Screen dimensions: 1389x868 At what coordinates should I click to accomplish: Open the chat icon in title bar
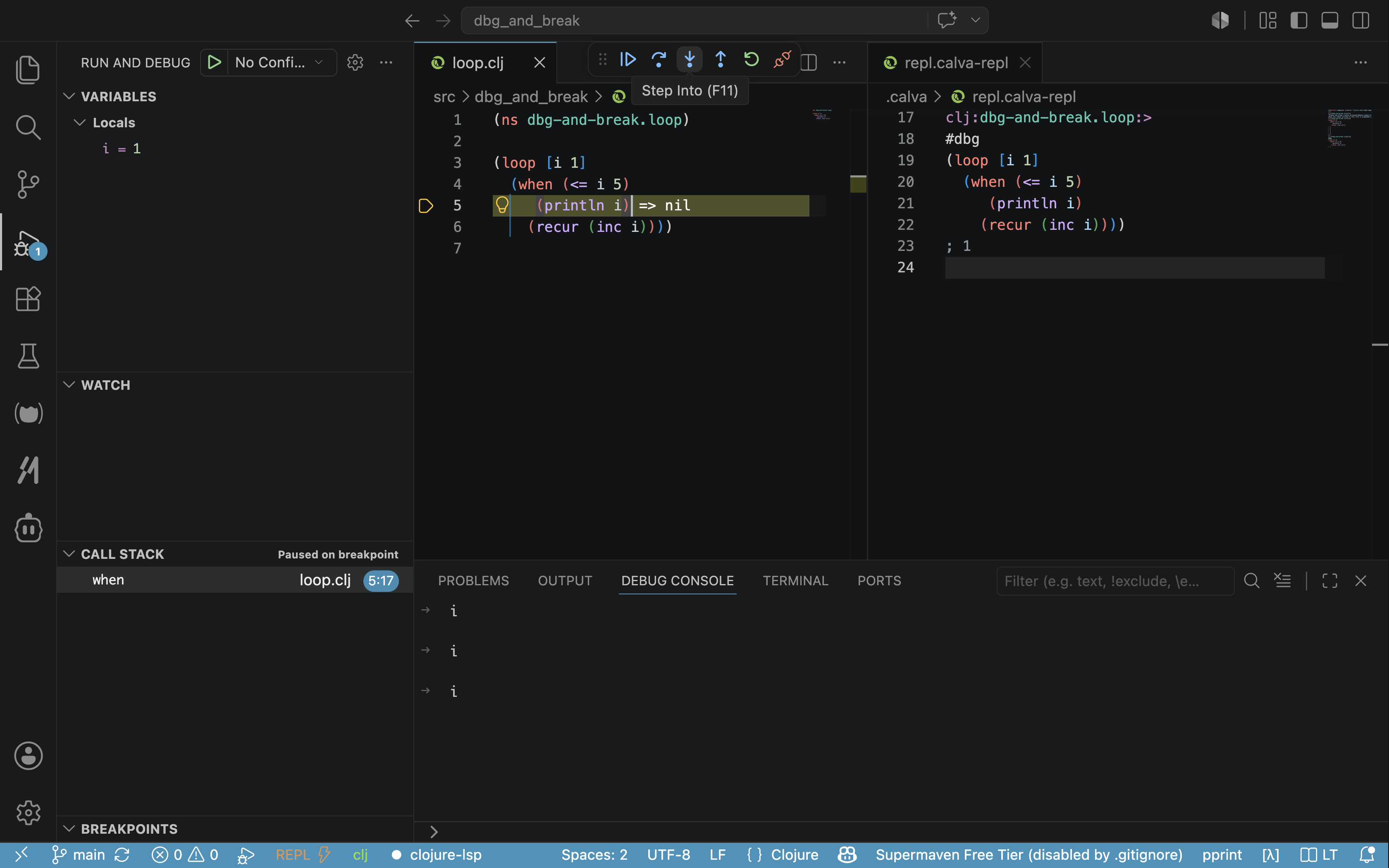(947, 20)
